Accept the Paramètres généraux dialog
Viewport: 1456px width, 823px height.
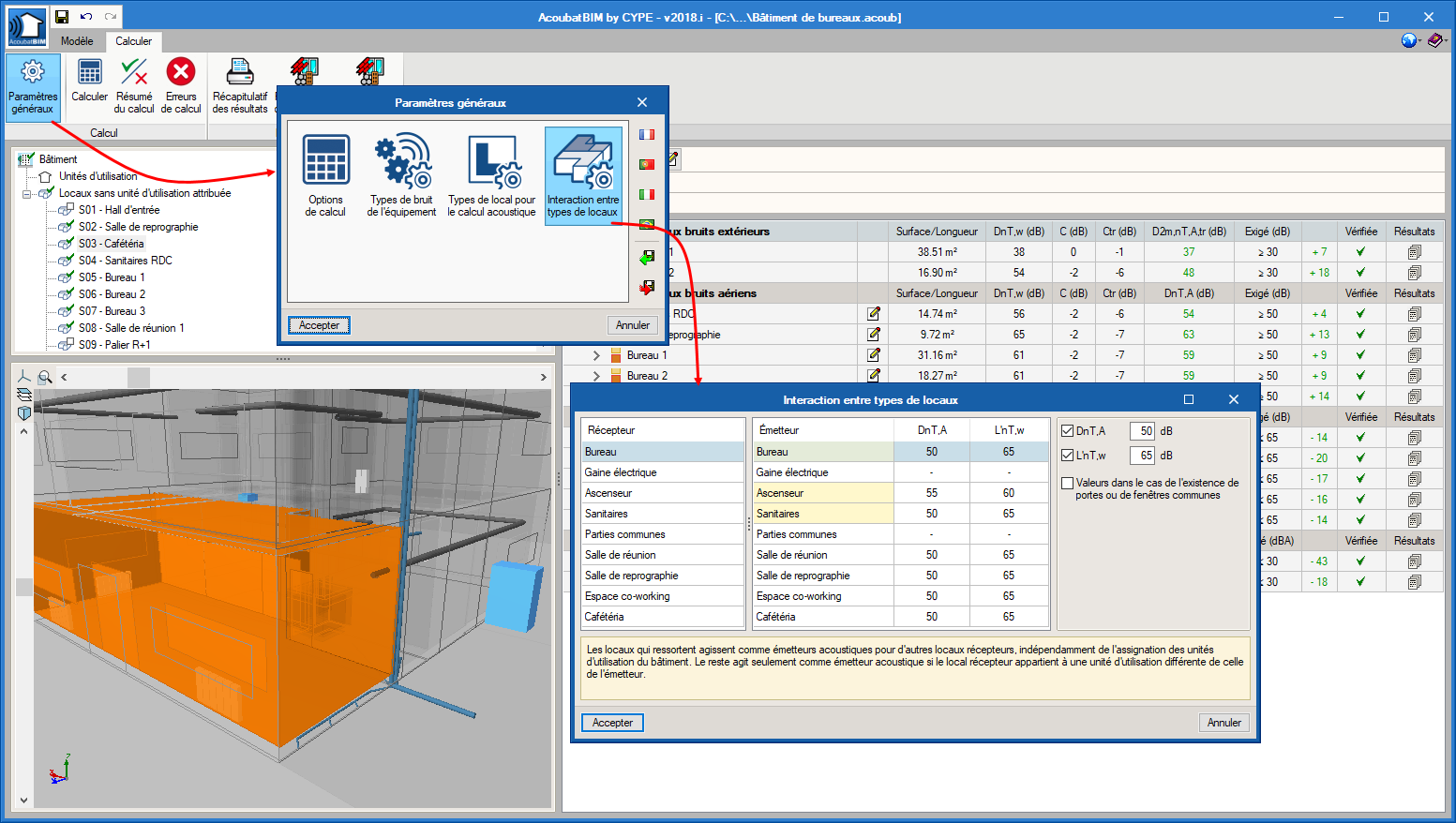[320, 325]
